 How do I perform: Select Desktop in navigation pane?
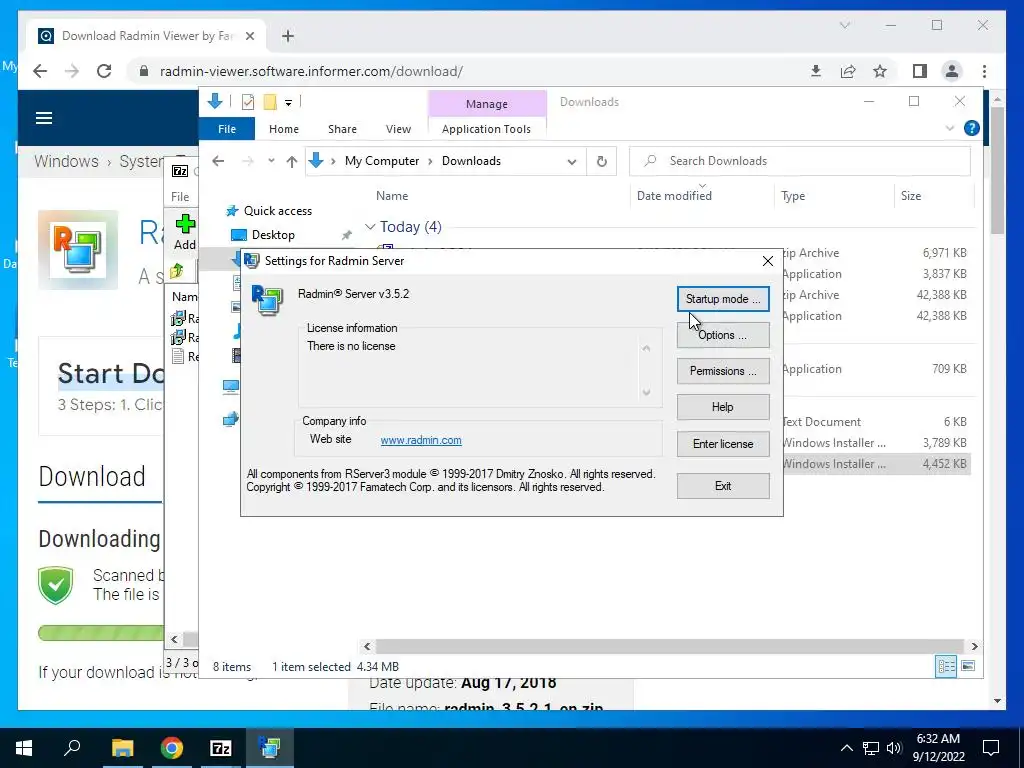273,234
